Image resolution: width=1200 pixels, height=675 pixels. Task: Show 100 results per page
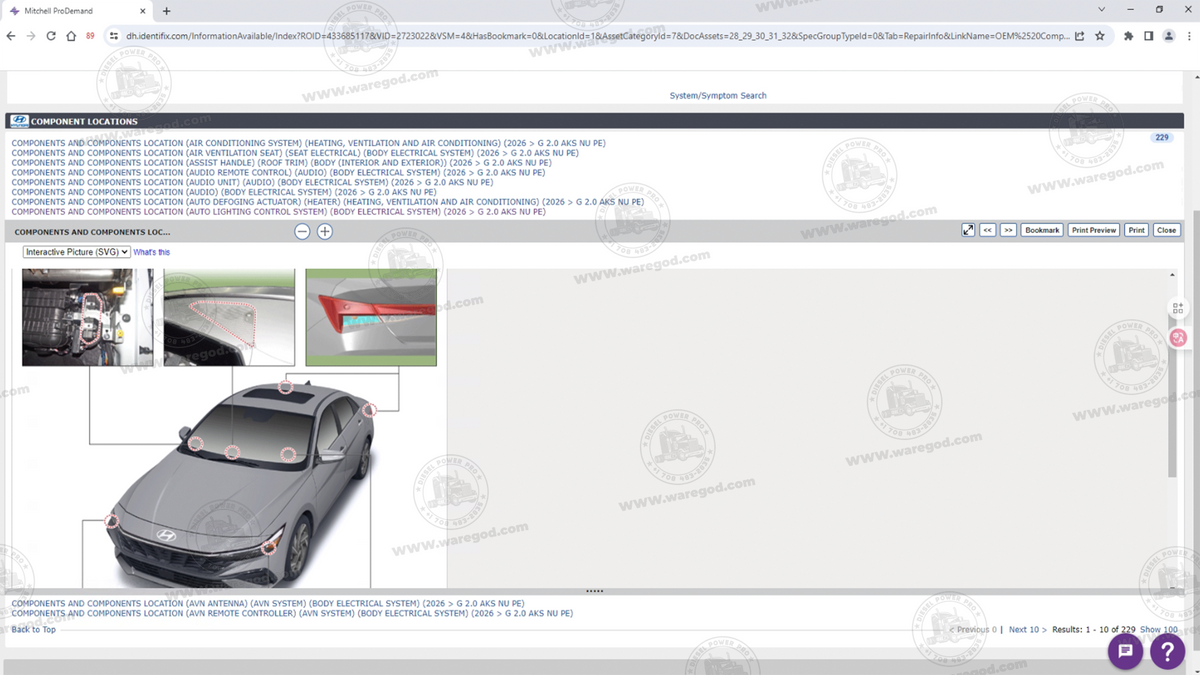(1159, 630)
